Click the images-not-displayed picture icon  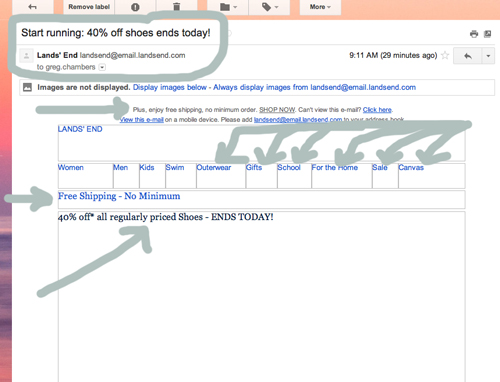pyautogui.click(x=27, y=87)
